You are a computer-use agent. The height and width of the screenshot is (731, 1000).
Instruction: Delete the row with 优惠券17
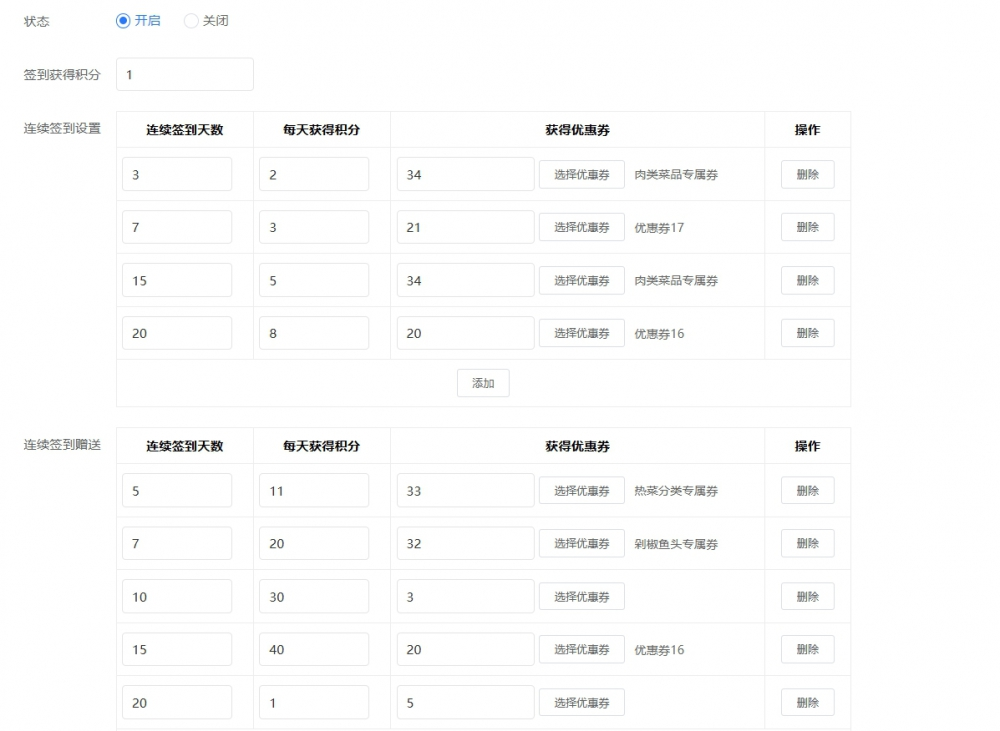(x=807, y=227)
